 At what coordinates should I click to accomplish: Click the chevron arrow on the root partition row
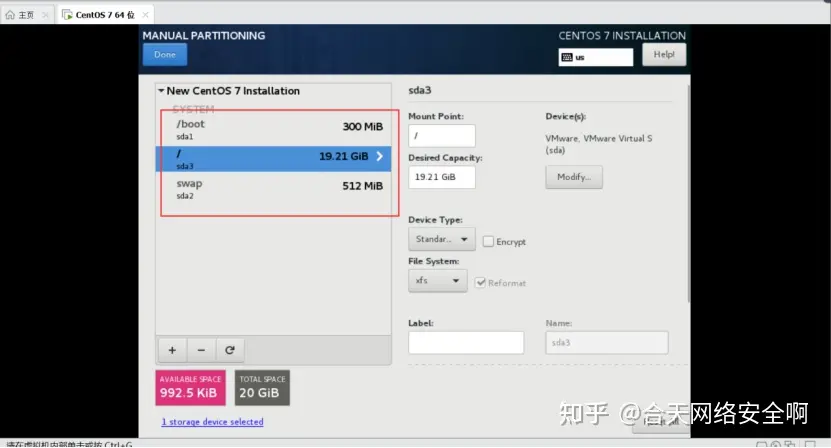pyautogui.click(x=379, y=156)
